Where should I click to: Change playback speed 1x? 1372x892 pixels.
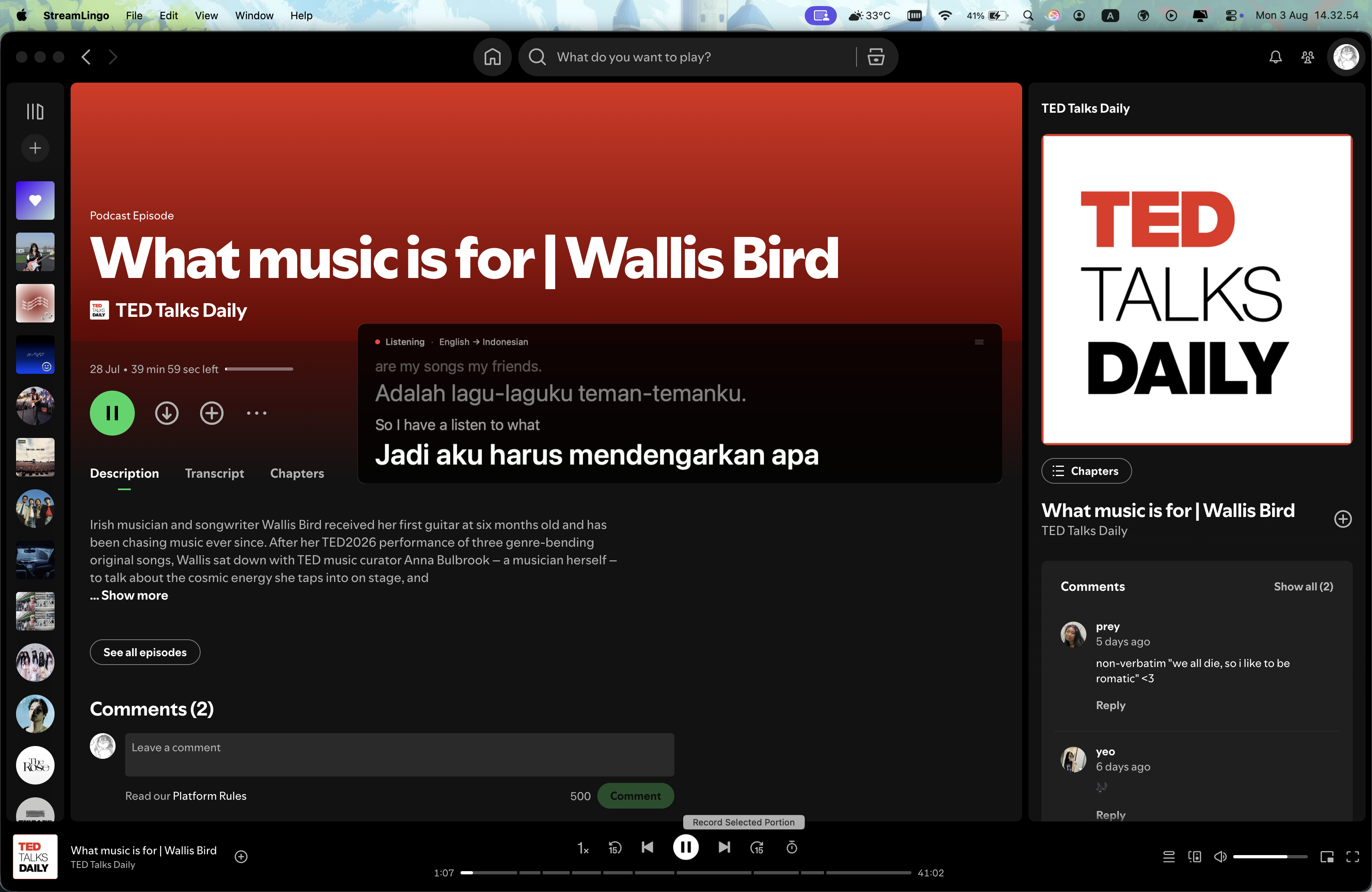(583, 847)
